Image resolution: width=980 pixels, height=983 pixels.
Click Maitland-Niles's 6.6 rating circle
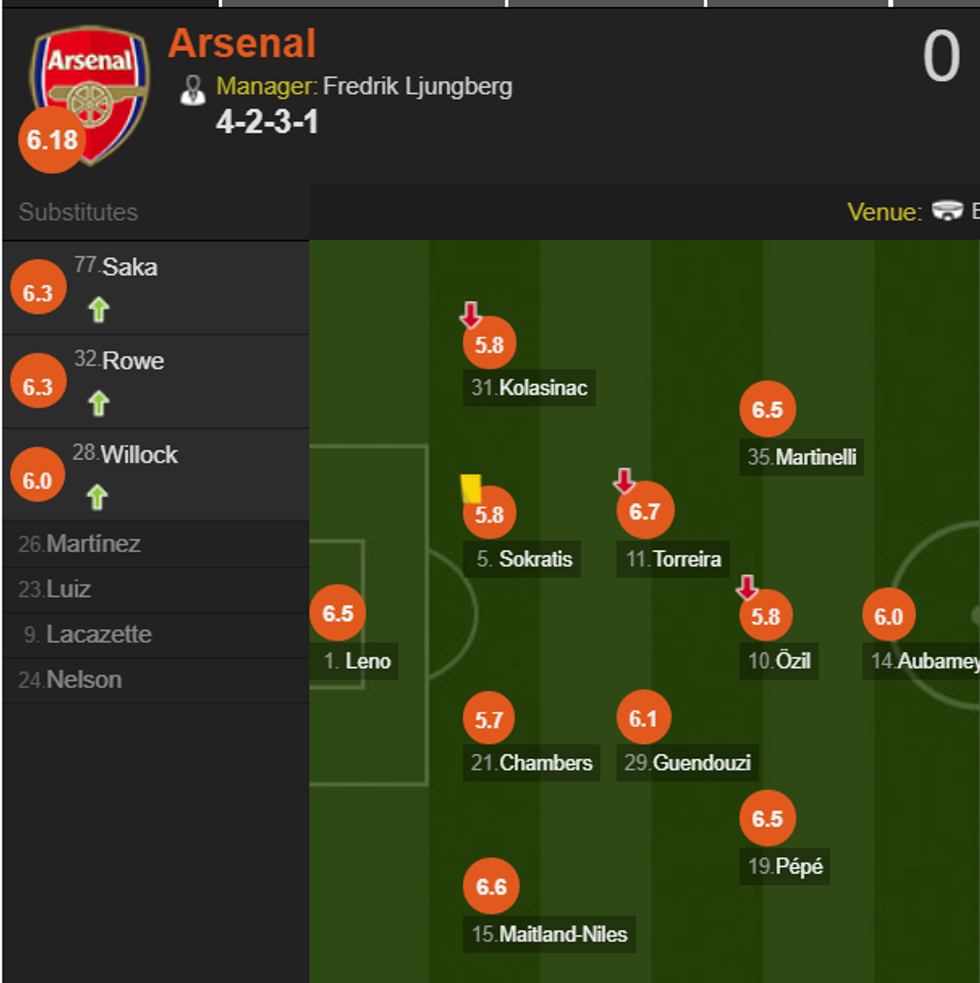click(x=491, y=887)
